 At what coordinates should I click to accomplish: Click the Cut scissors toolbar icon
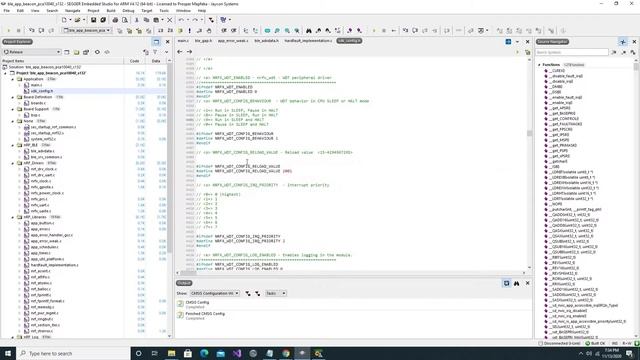click(x=136, y=20)
